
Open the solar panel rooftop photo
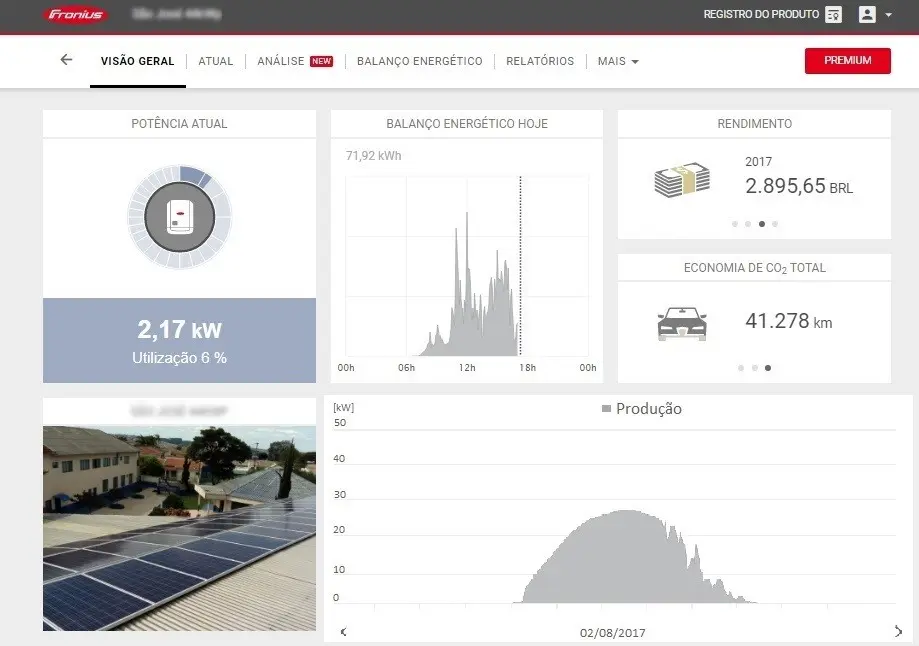pyautogui.click(x=179, y=528)
